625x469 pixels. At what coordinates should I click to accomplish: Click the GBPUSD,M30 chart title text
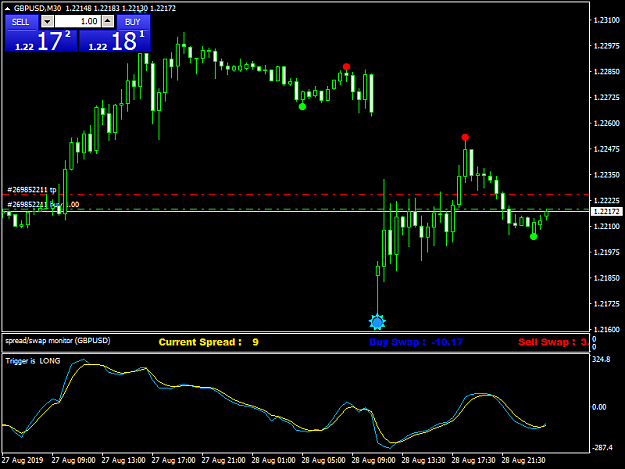click(x=37, y=8)
